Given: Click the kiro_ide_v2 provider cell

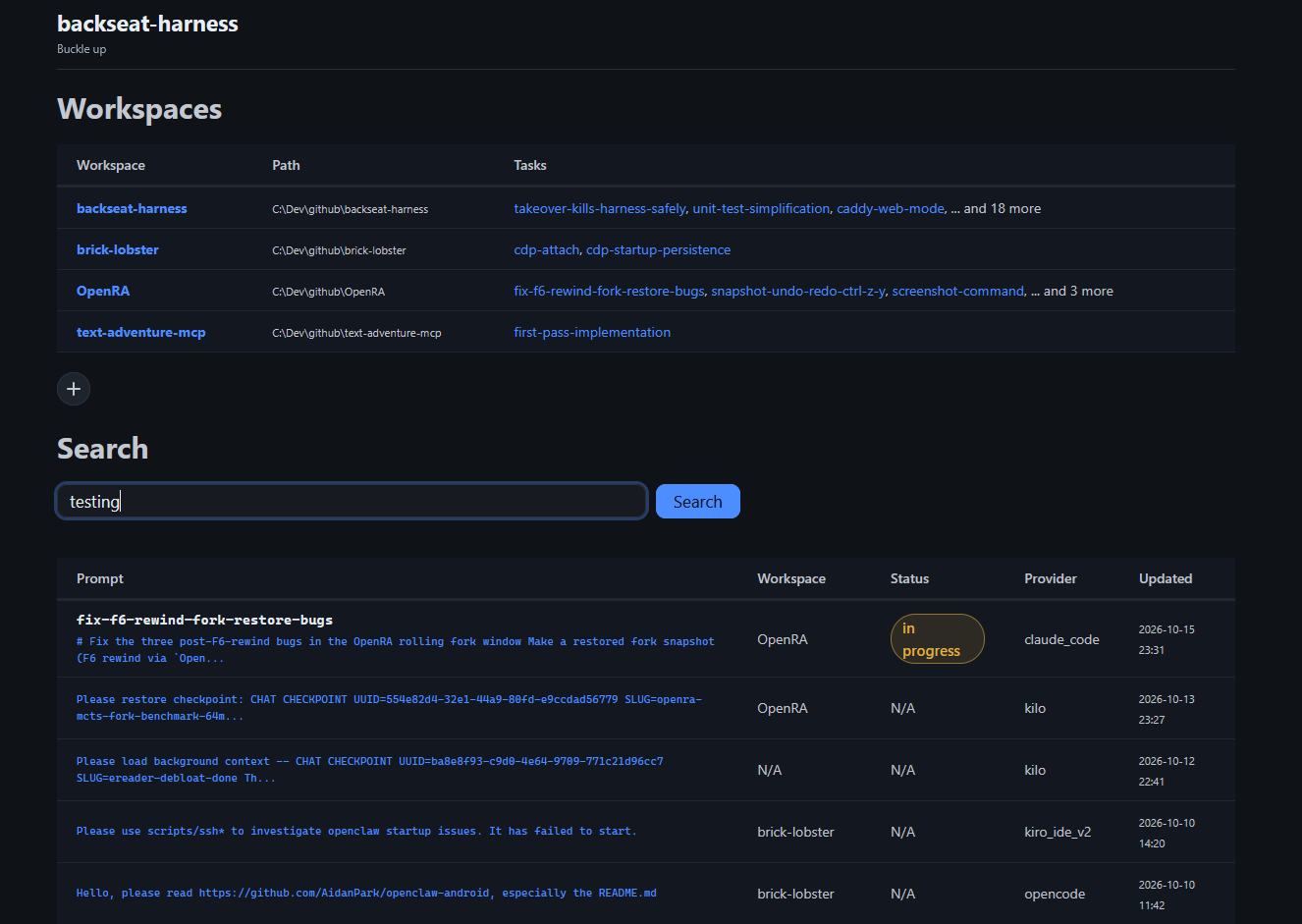Looking at the screenshot, I should coord(1058,832).
